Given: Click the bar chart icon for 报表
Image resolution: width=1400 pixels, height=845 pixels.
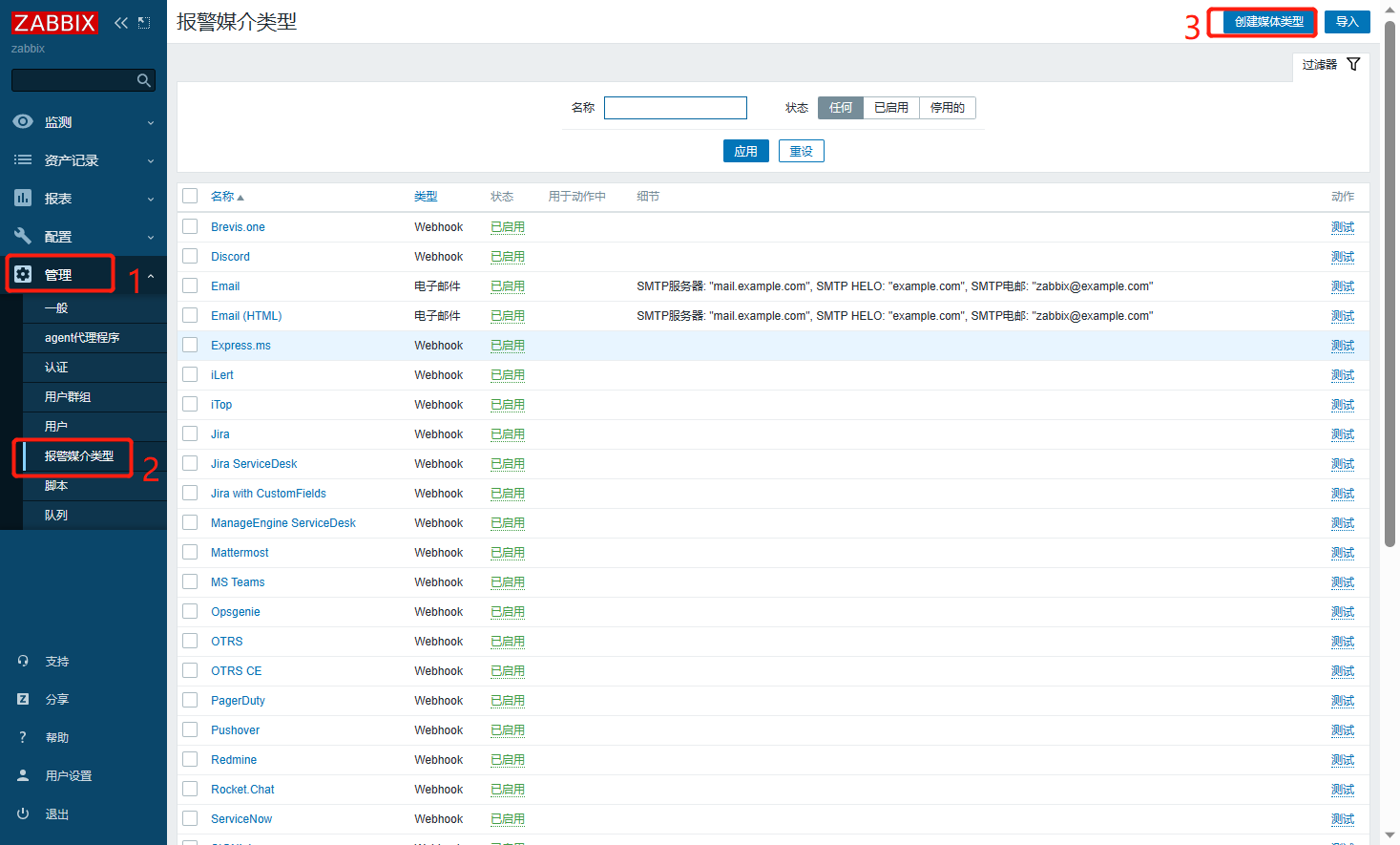Looking at the screenshot, I should click(23, 198).
